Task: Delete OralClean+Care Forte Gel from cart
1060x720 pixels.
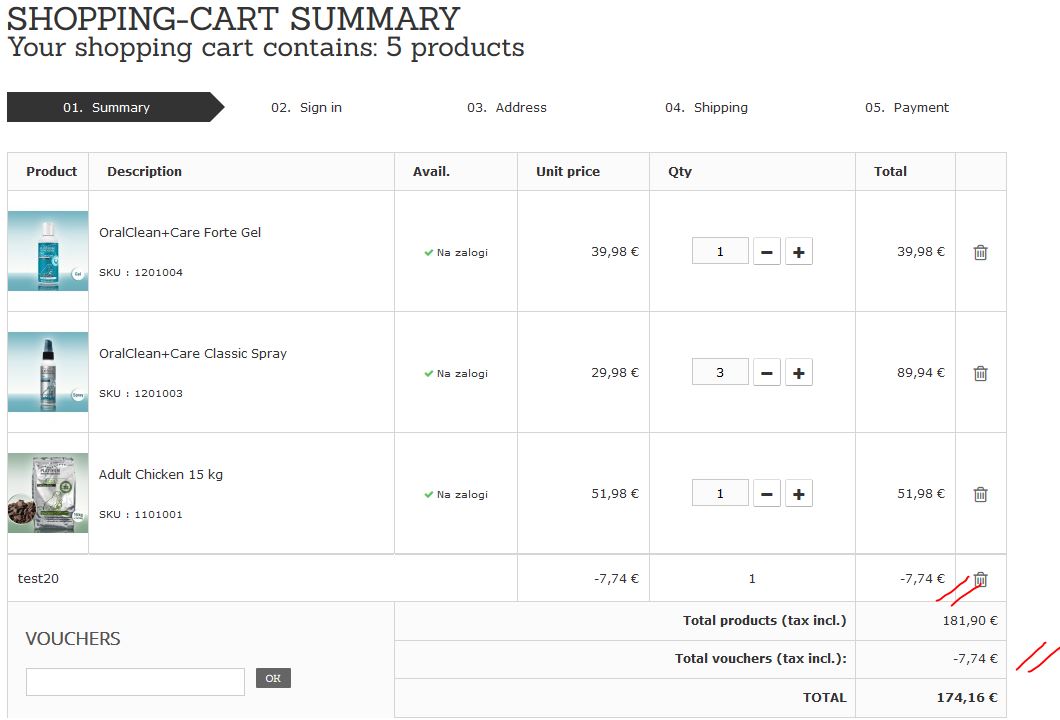Action: pyautogui.click(x=980, y=253)
